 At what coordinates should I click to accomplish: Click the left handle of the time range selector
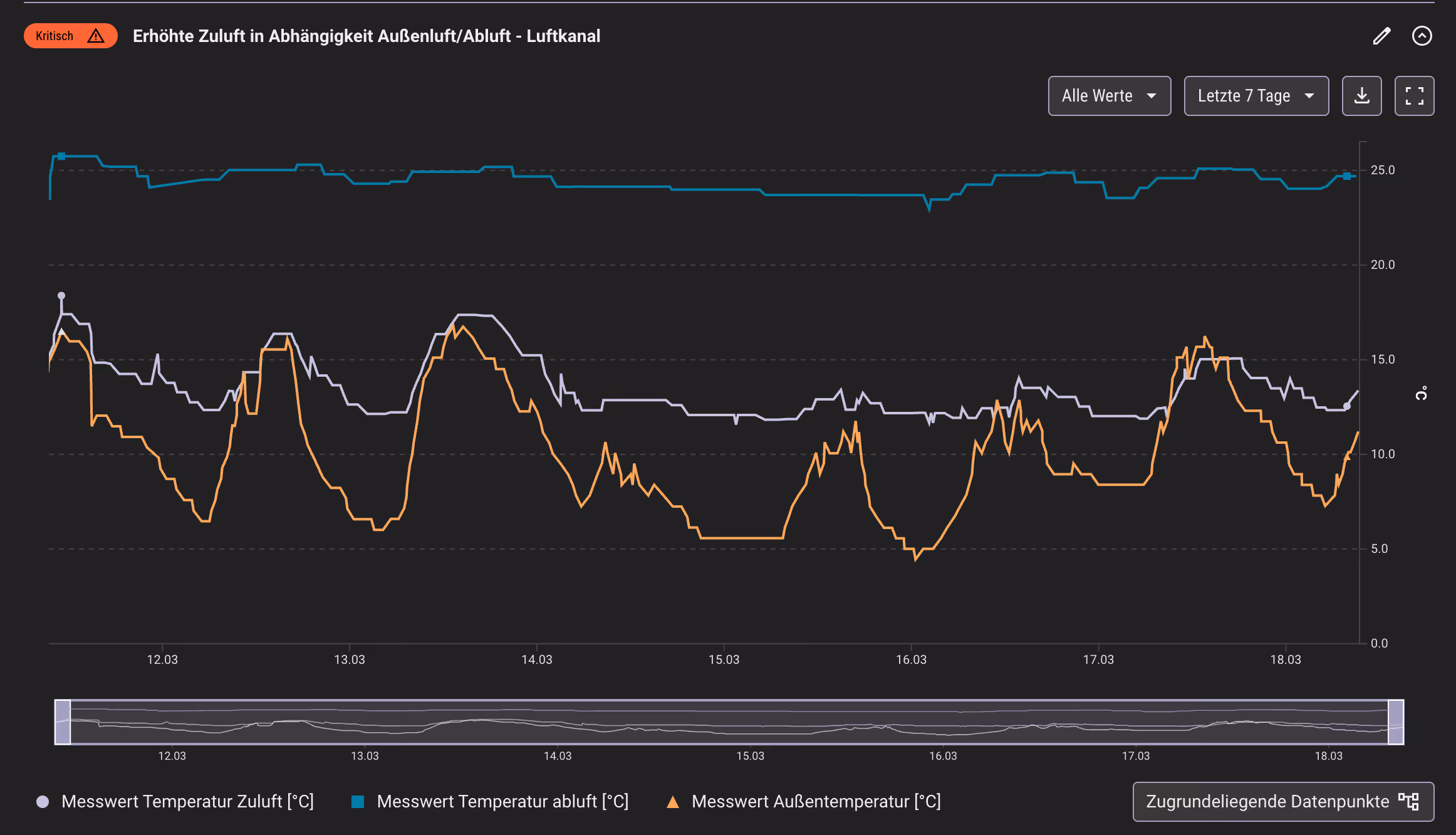(x=62, y=722)
